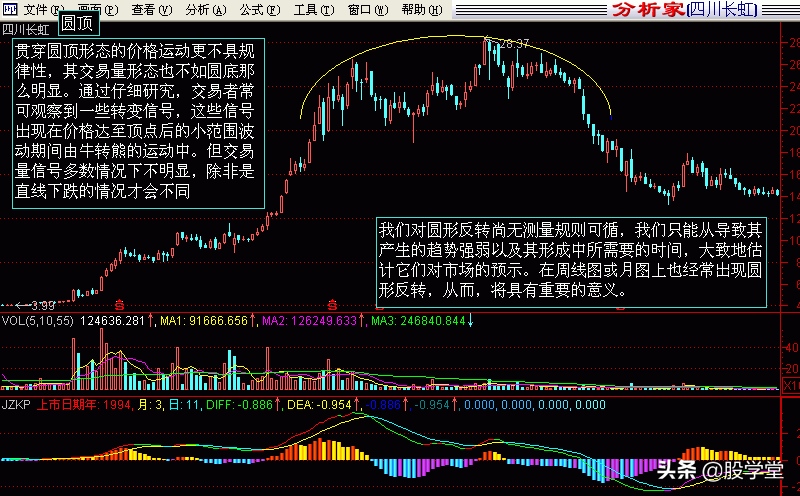Image resolution: width=800 pixels, height=496 pixels.
Task: Click the volume value 124636.281
Action: tap(113, 321)
